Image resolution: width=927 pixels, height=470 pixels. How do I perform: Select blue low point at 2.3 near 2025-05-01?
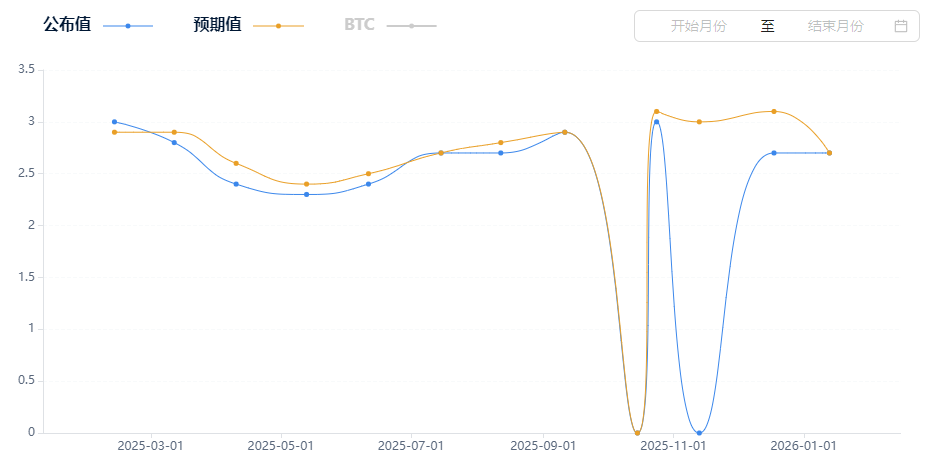pos(306,194)
